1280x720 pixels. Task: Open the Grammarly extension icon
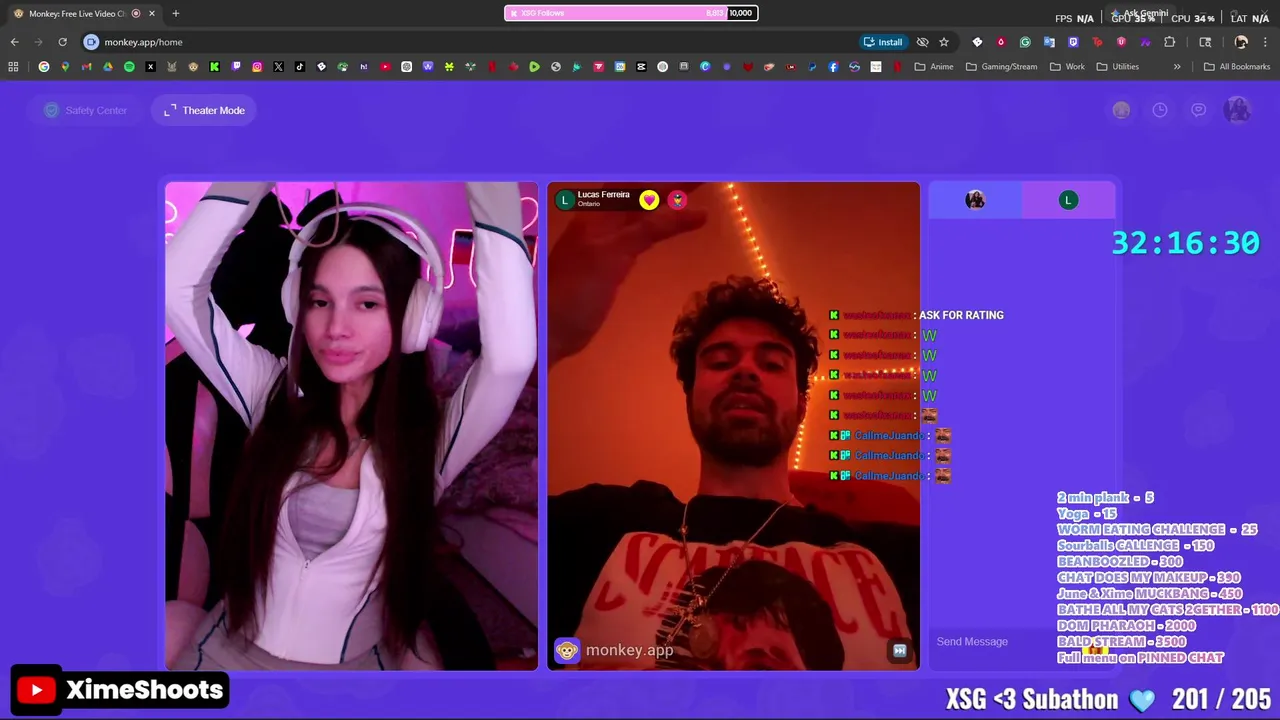(1025, 42)
